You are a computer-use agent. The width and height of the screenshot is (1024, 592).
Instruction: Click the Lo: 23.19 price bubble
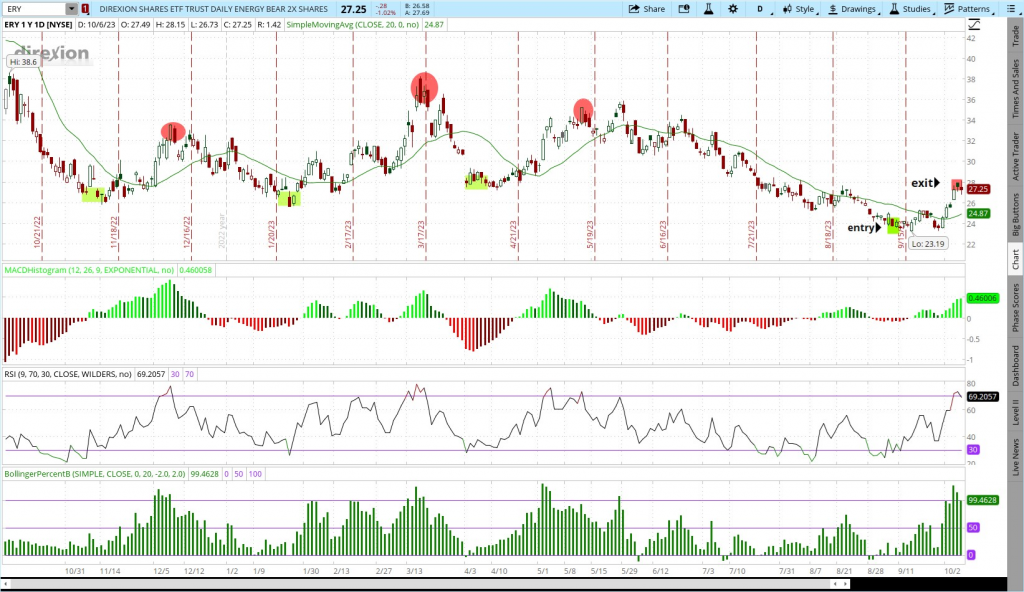[x=928, y=244]
